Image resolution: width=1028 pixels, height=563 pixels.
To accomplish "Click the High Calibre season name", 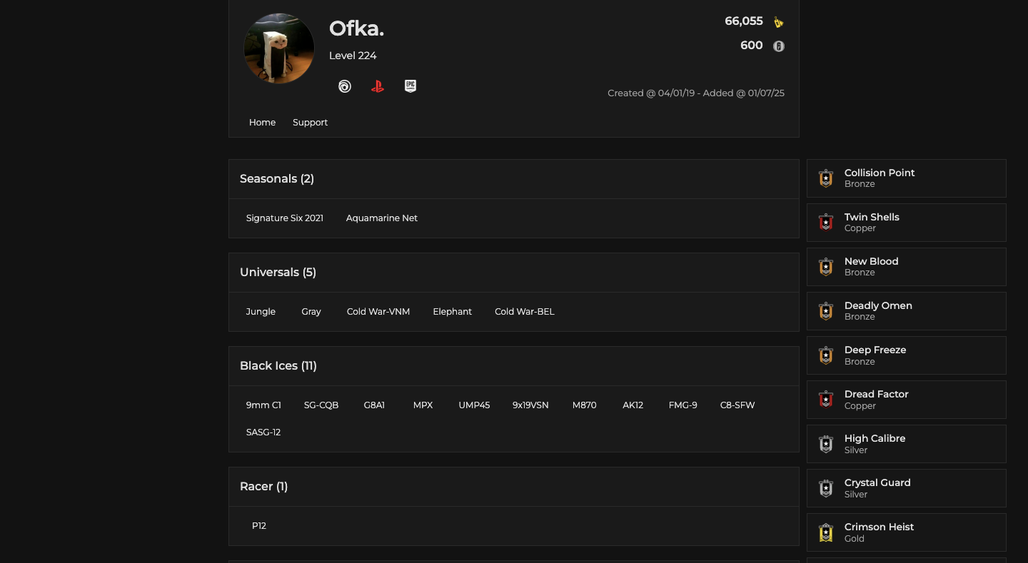I will (x=875, y=438).
